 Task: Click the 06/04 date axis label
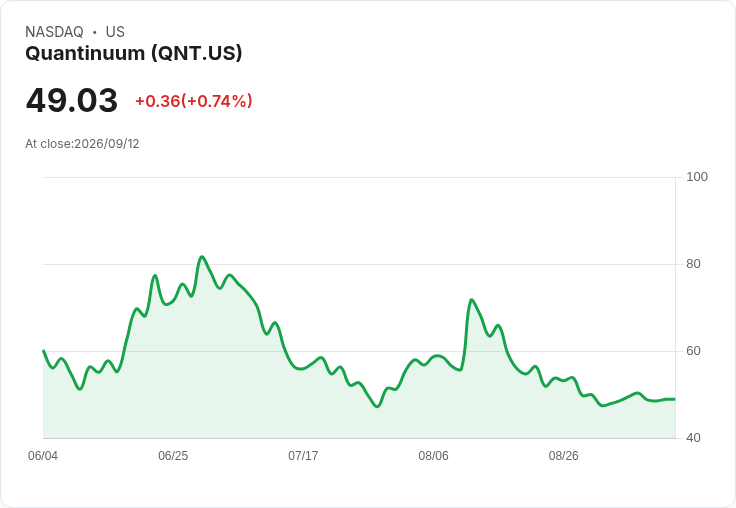[43, 456]
